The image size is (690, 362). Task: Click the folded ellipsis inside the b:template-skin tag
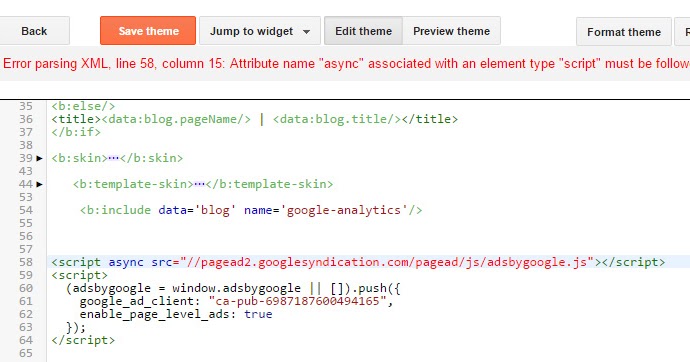point(199,184)
